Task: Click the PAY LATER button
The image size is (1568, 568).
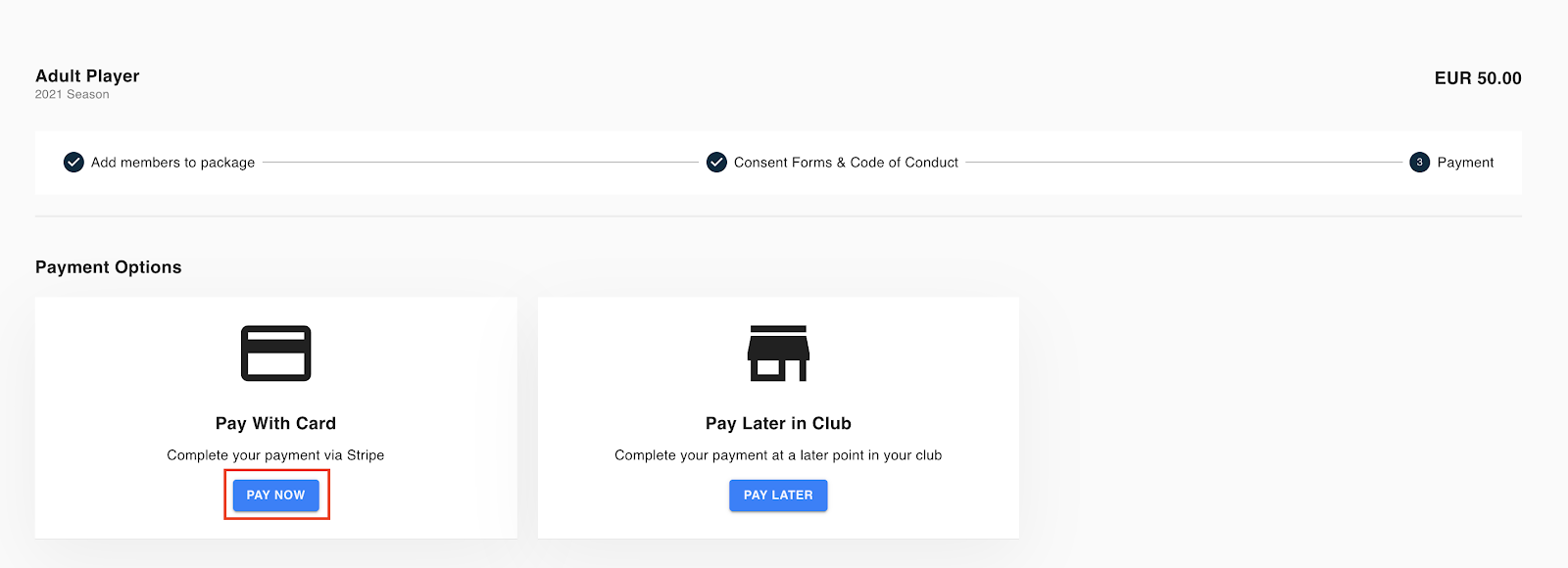Action: [778, 495]
